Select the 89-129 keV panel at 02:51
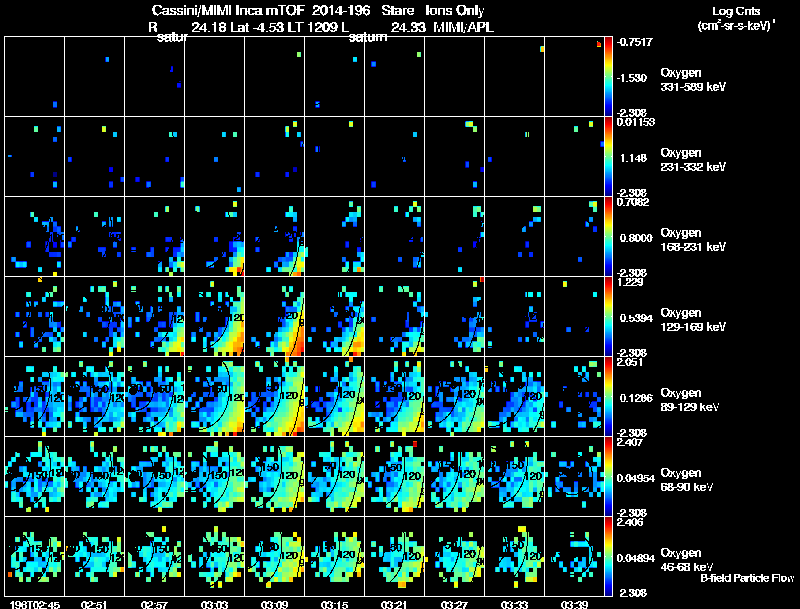This screenshot has height=609, width=800. [x=94, y=397]
